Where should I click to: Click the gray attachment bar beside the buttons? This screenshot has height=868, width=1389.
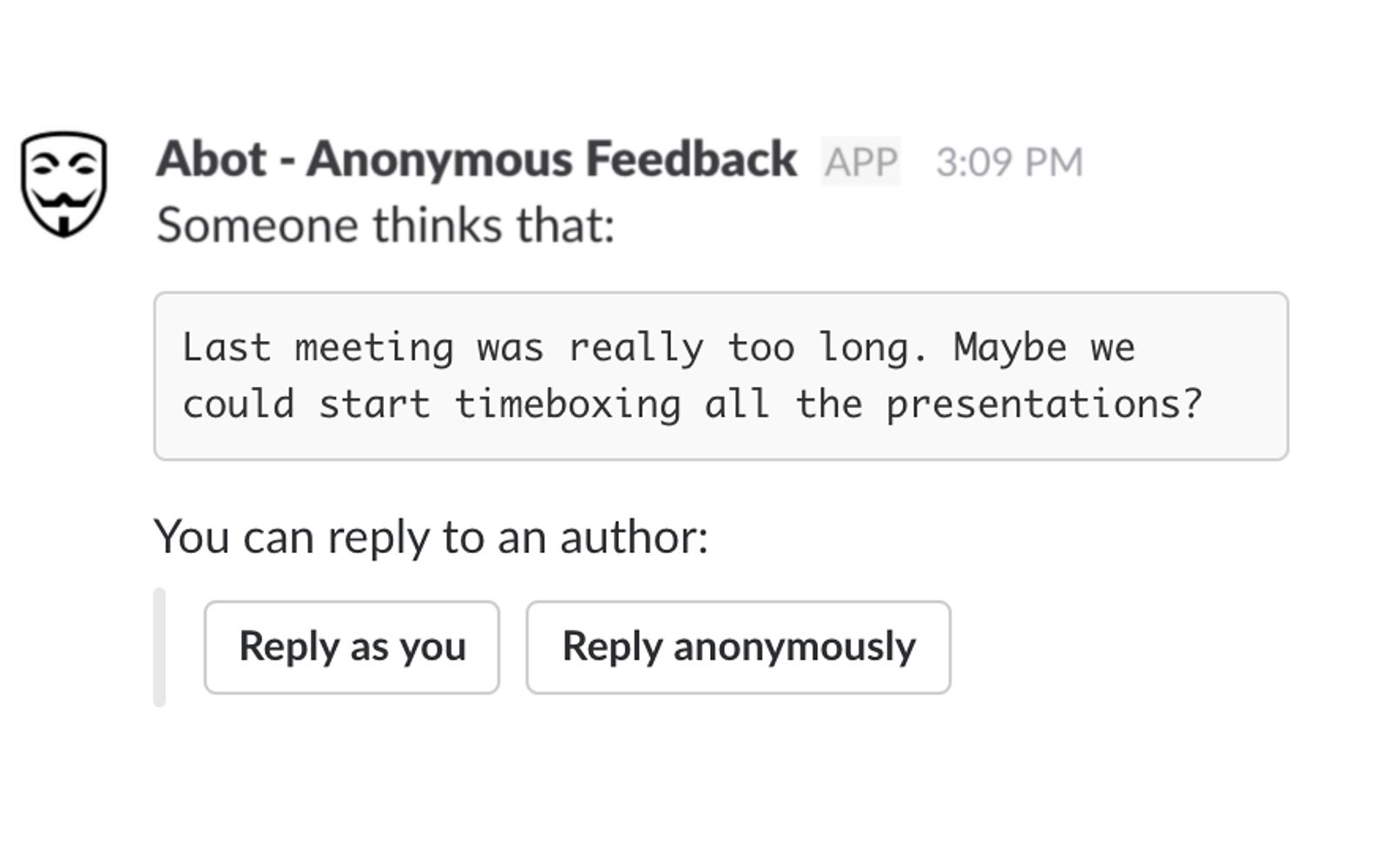tap(159, 647)
